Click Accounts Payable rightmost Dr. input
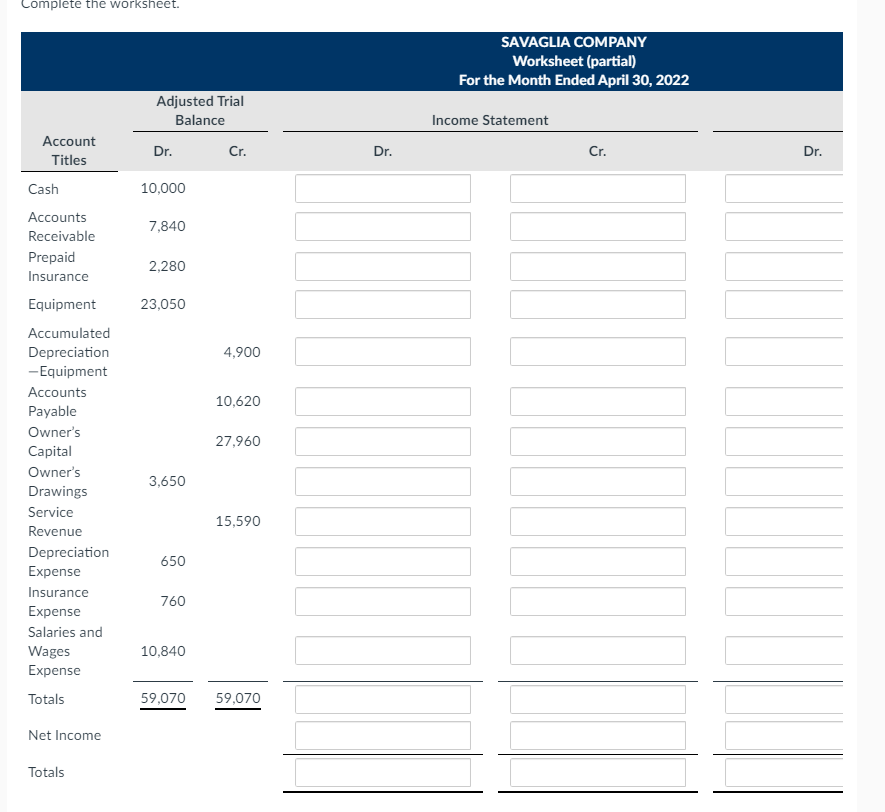The height and width of the screenshot is (812, 885). pyautogui.click(x=784, y=401)
